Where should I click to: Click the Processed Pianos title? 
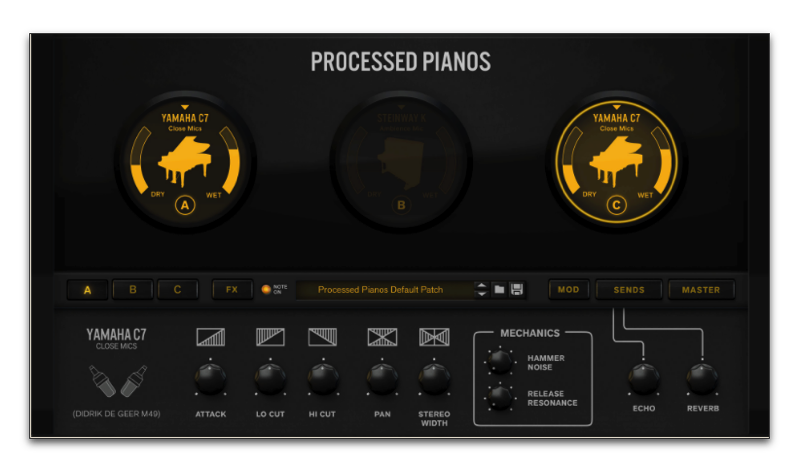coord(401,62)
